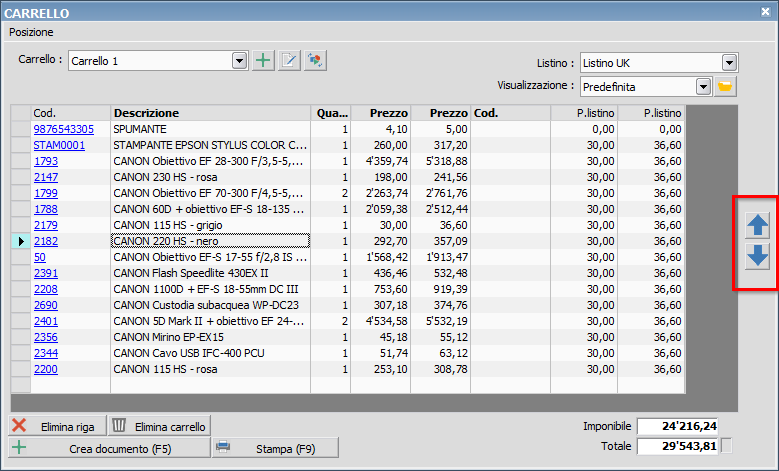Image resolution: width=779 pixels, height=471 pixels.
Task: Open product code 2208 link
Action: point(46,289)
